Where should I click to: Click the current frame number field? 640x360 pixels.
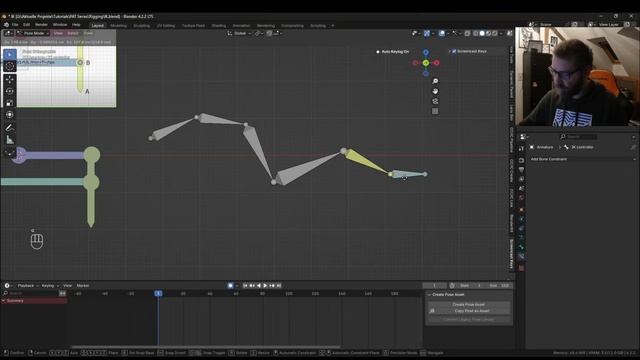(x=434, y=286)
